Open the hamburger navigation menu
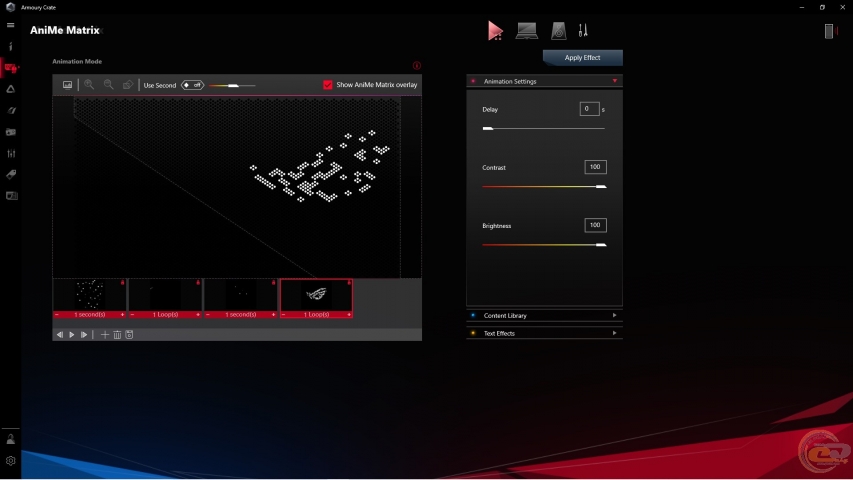This screenshot has width=853, height=480. [10, 25]
